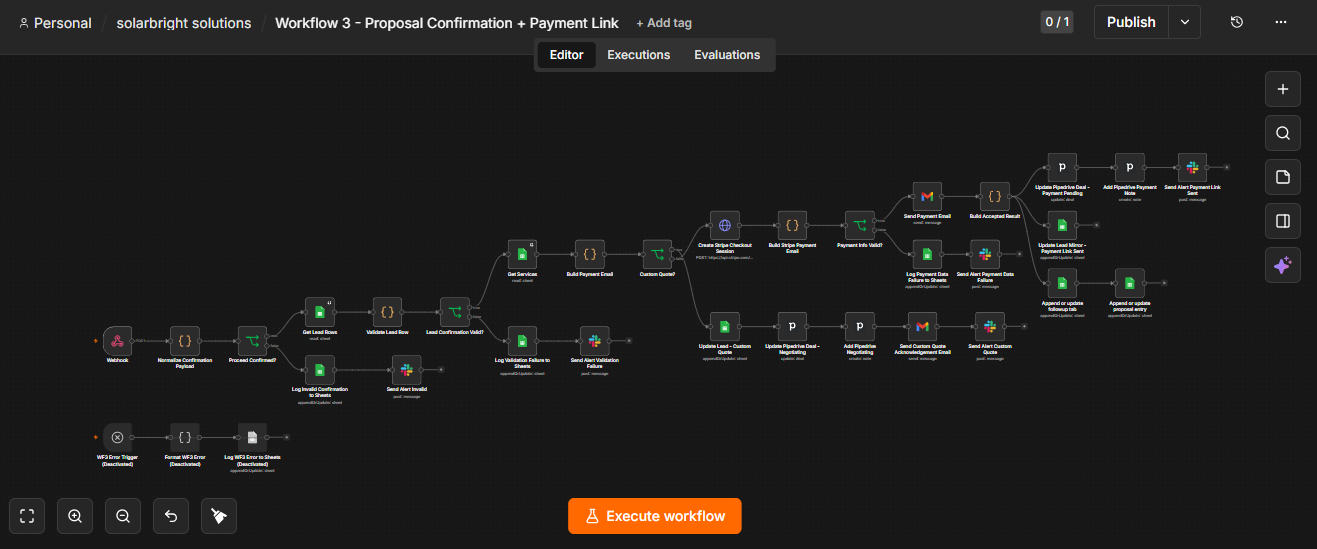Select the Update Lead - Custom Quote node

[x=725, y=326]
